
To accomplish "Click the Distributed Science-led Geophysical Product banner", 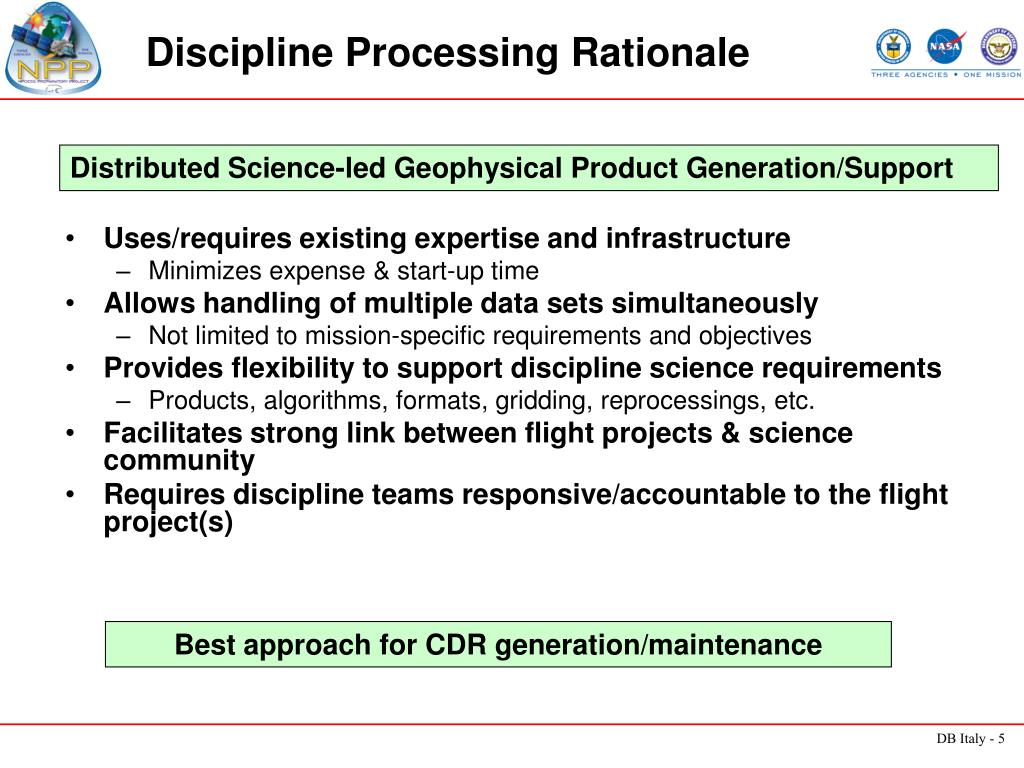I will coord(529,168).
